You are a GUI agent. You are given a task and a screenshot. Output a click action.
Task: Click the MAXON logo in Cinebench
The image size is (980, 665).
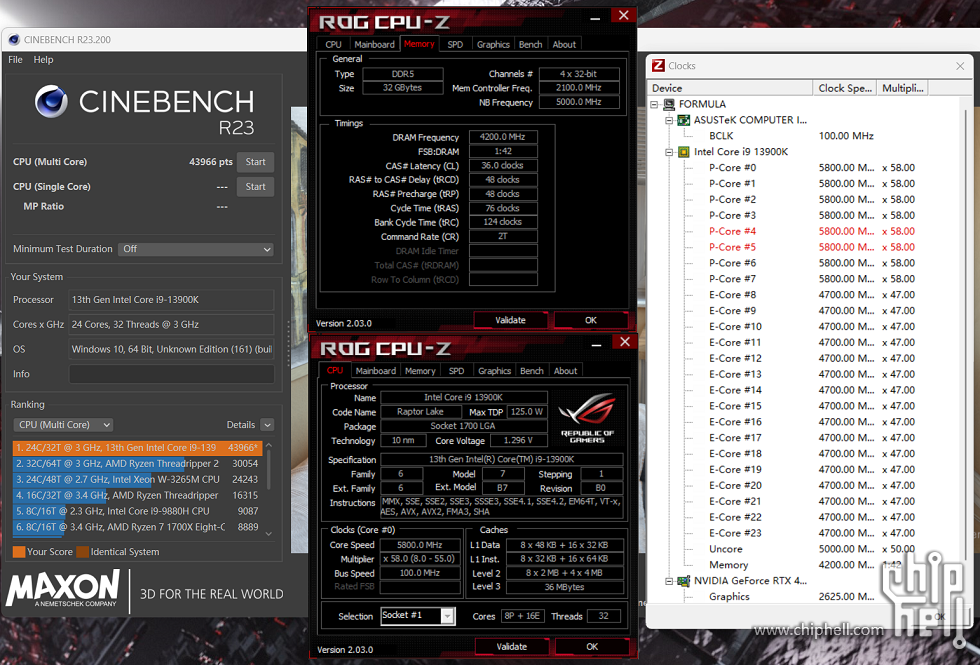click(62, 588)
